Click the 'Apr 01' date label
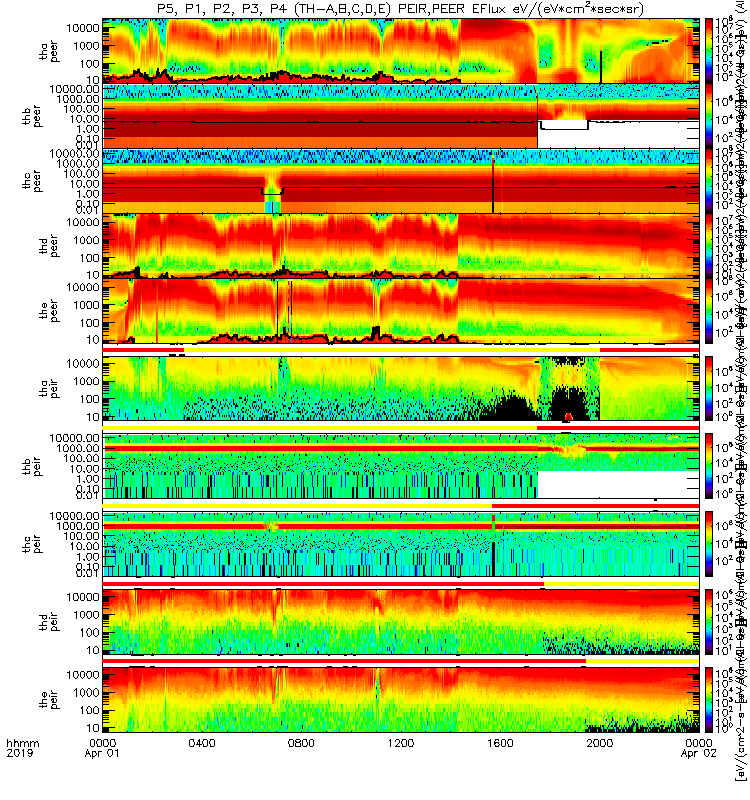Screen dimensions: 750x800 click(x=102, y=754)
